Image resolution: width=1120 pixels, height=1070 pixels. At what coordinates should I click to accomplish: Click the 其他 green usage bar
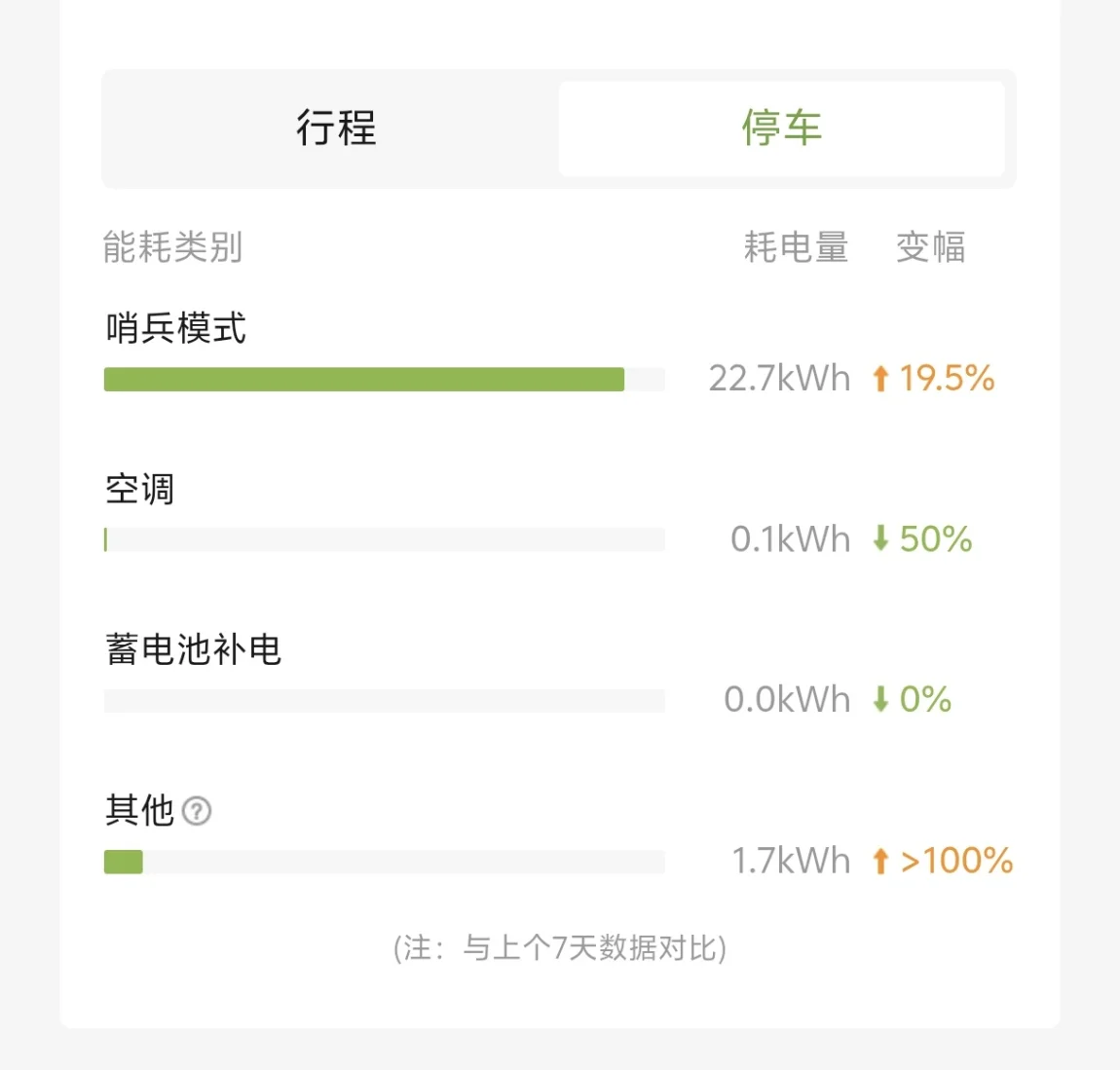click(x=124, y=862)
